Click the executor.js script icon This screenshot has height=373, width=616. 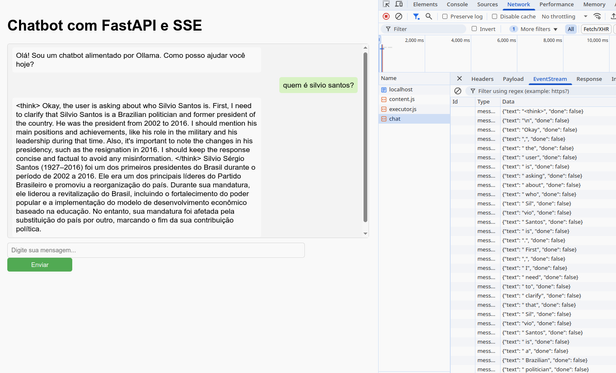(x=384, y=109)
